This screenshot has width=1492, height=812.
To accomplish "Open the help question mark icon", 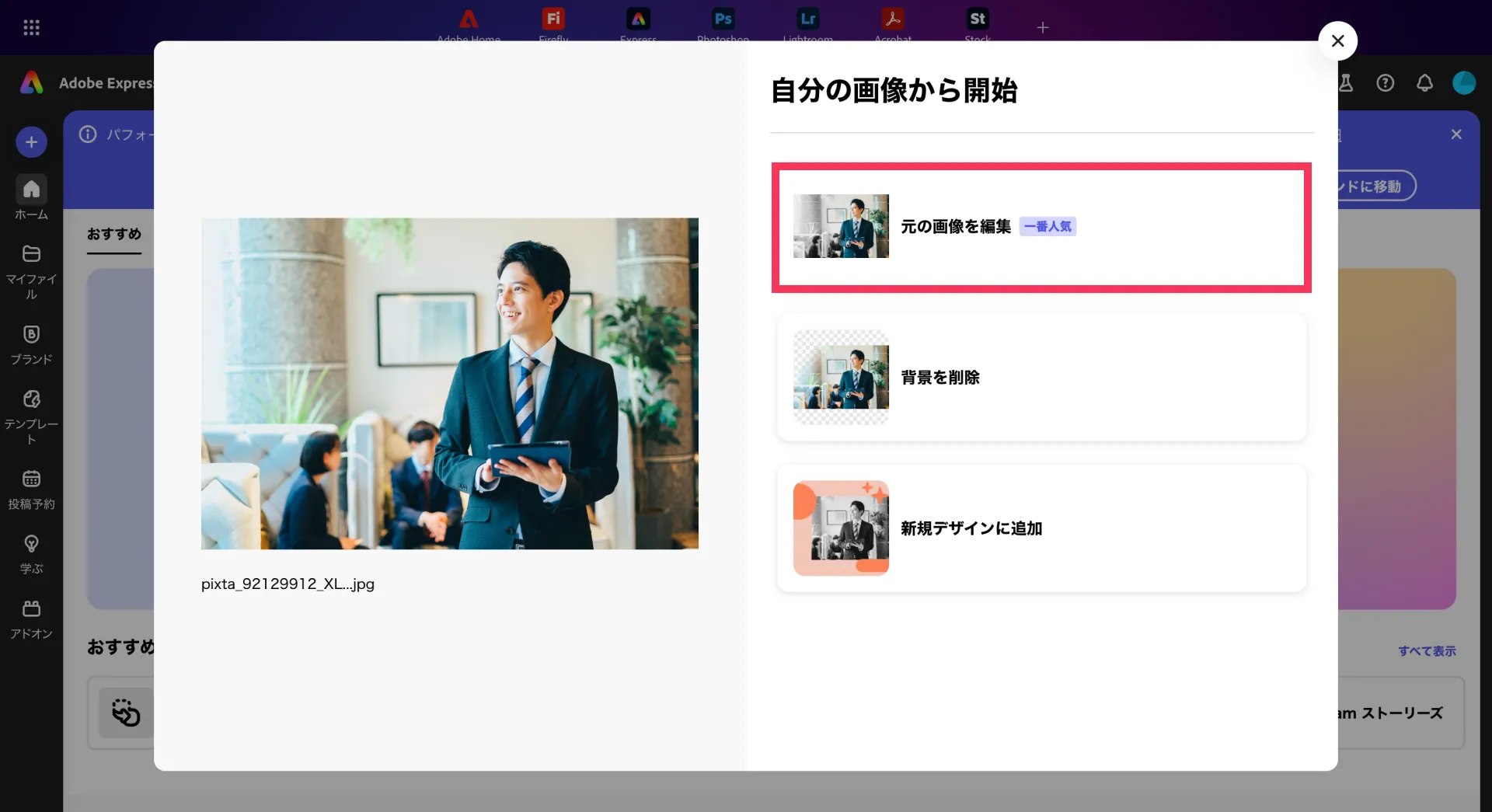I will pyautogui.click(x=1385, y=83).
